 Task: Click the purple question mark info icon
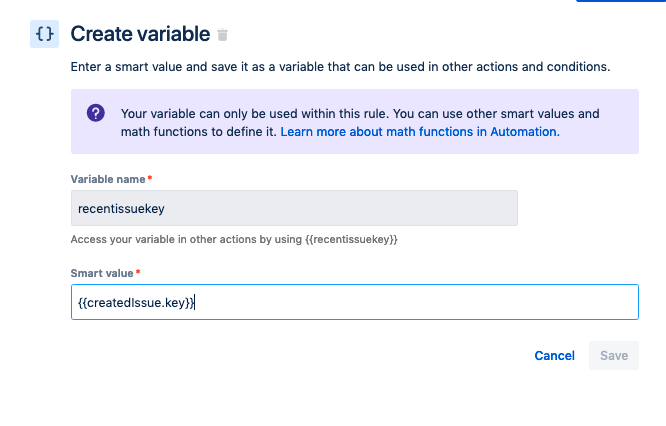click(95, 113)
